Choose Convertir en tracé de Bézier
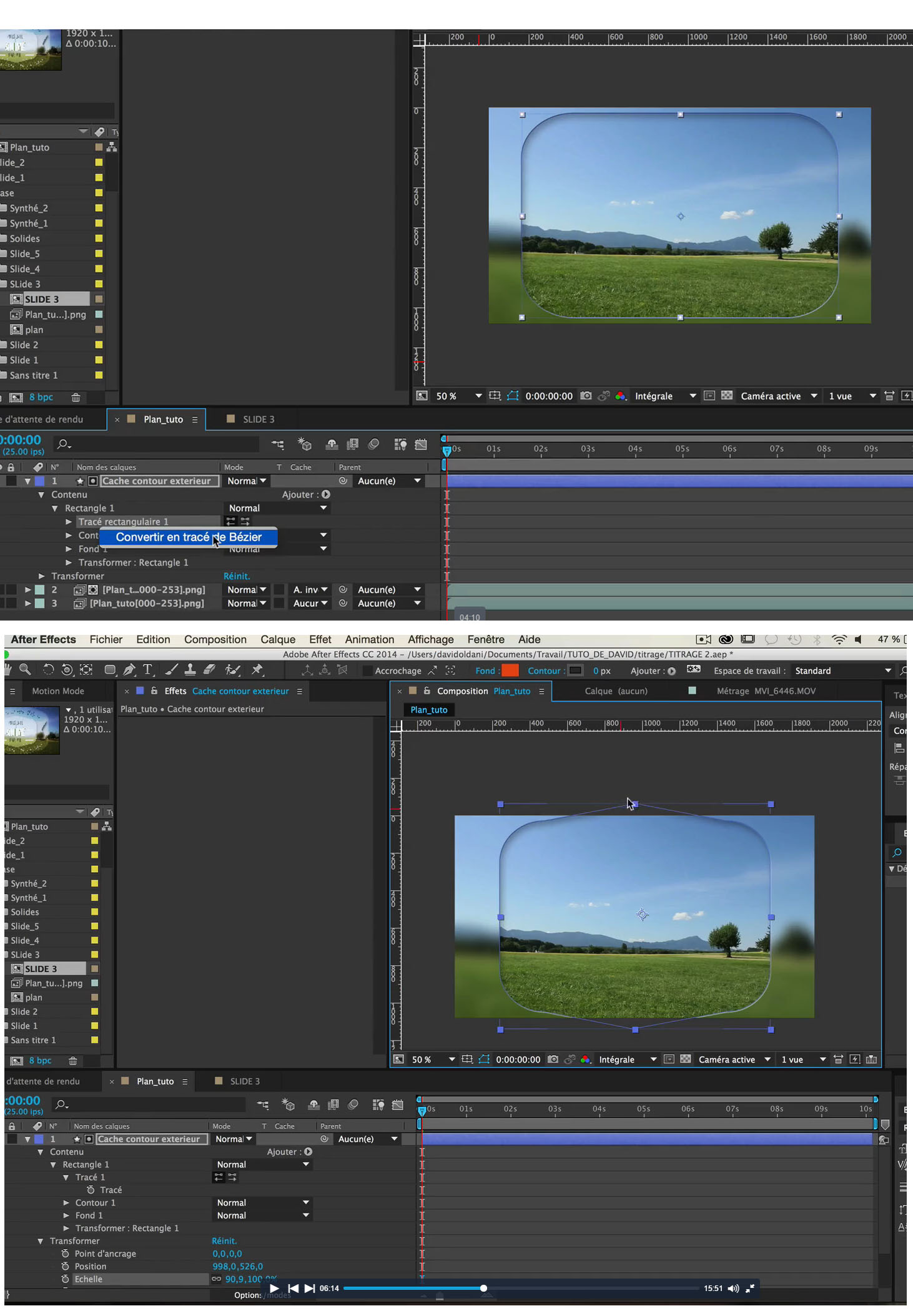 point(188,538)
